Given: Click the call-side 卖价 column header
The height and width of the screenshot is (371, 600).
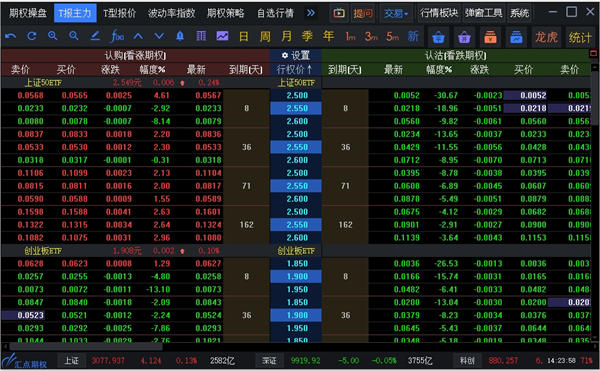Looking at the screenshot, I should [x=20, y=70].
